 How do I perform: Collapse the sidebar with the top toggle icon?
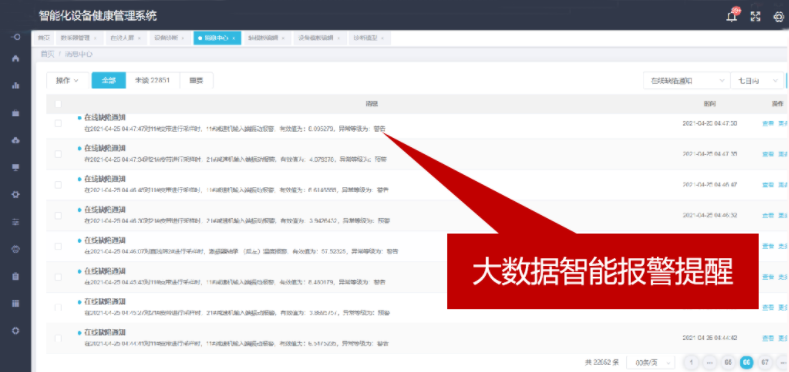coord(16,37)
